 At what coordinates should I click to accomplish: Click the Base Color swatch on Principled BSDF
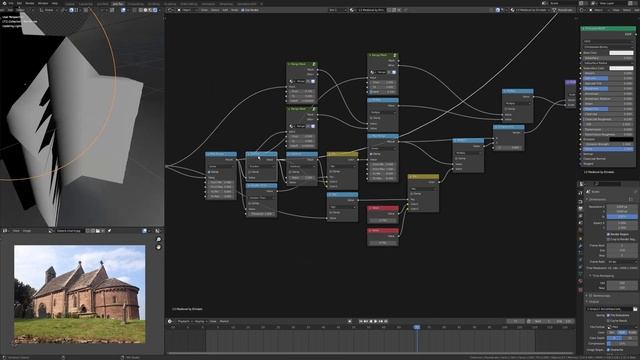click(621, 53)
